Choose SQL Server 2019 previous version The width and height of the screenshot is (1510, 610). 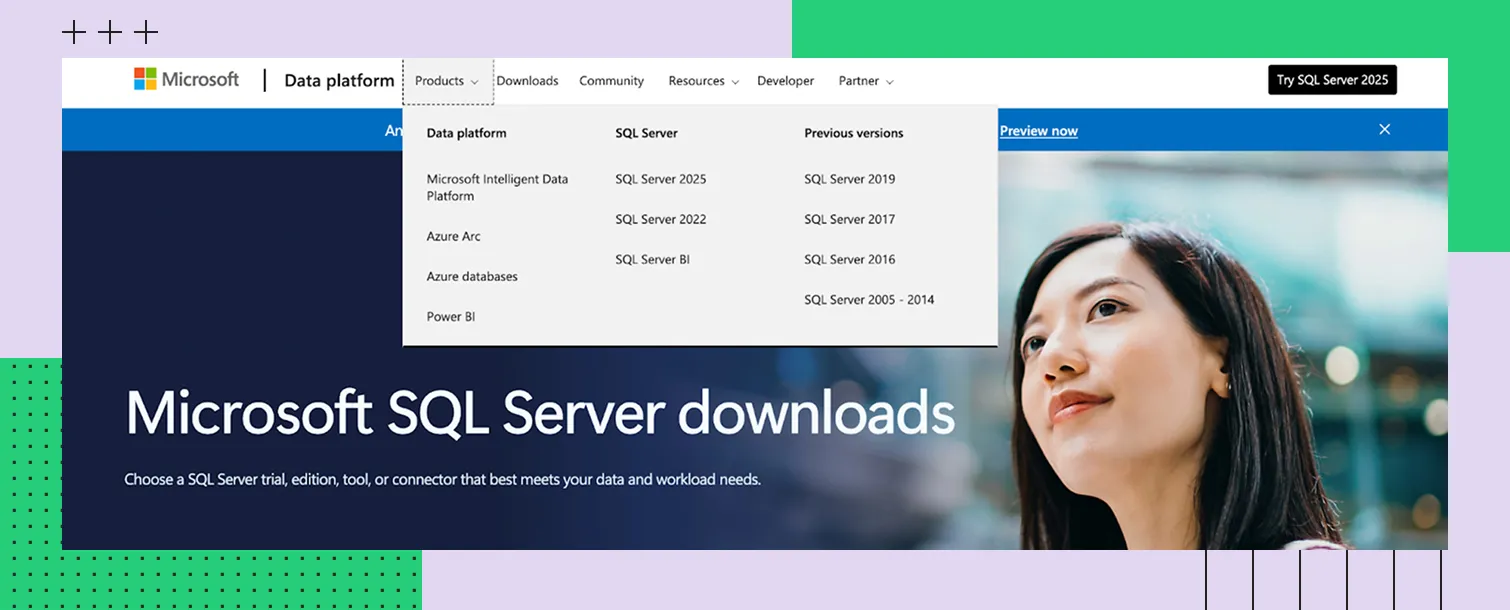(x=849, y=179)
